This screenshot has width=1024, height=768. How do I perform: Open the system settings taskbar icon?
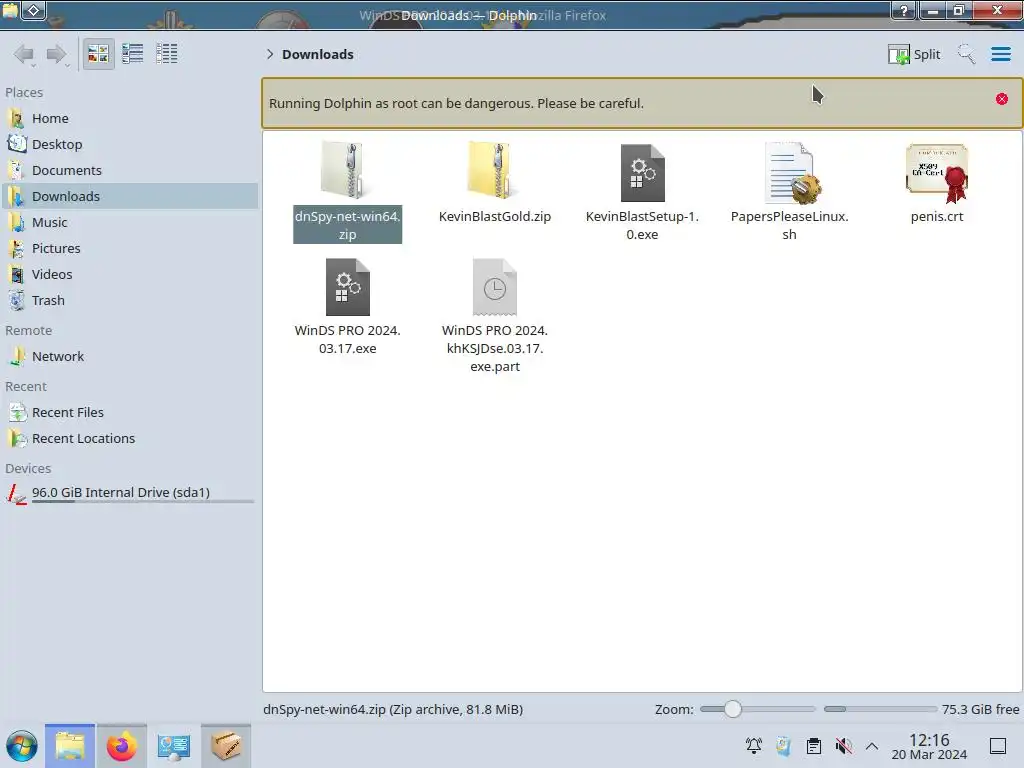pos(174,746)
